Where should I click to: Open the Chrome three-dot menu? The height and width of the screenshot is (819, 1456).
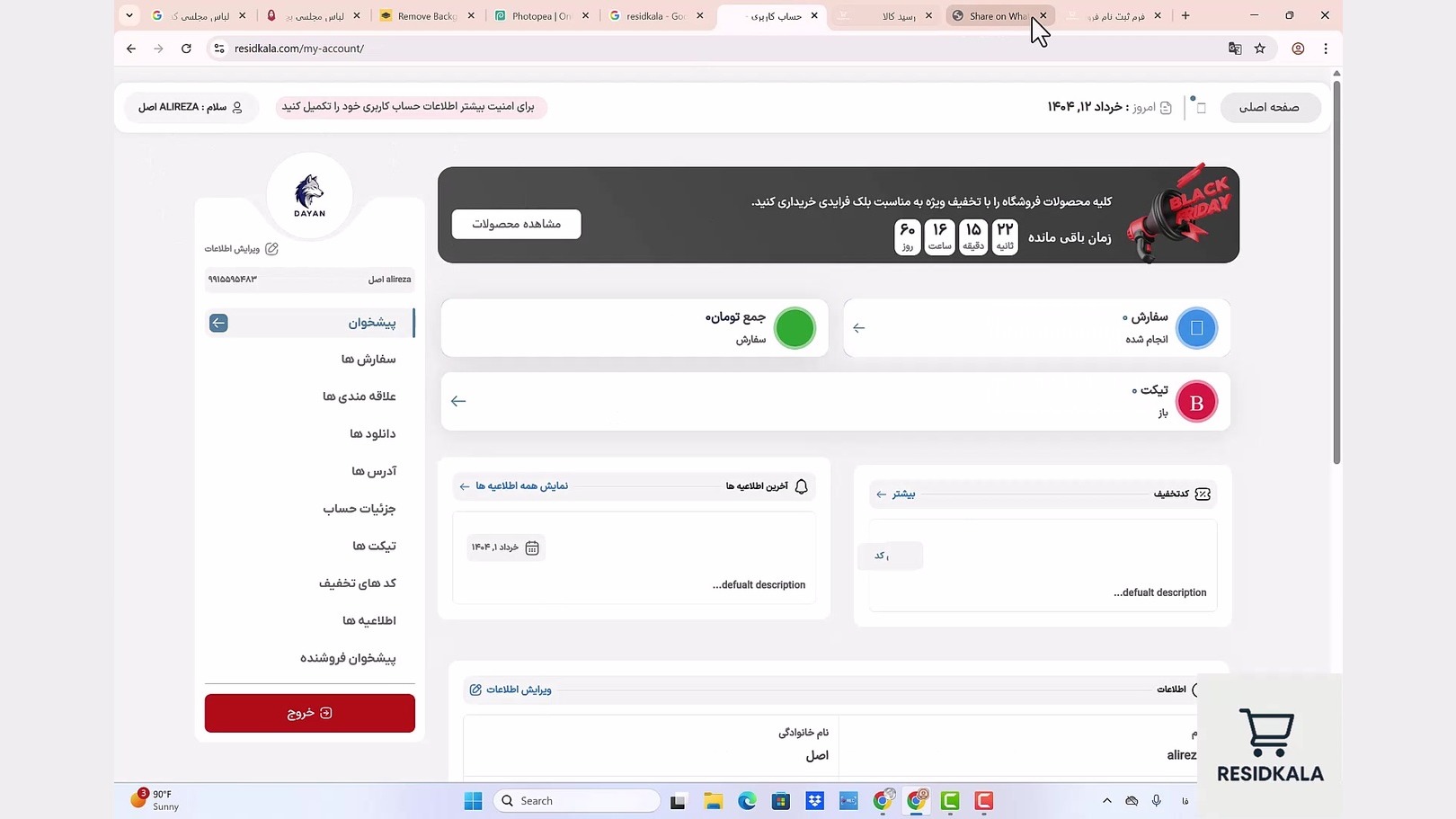[1326, 49]
